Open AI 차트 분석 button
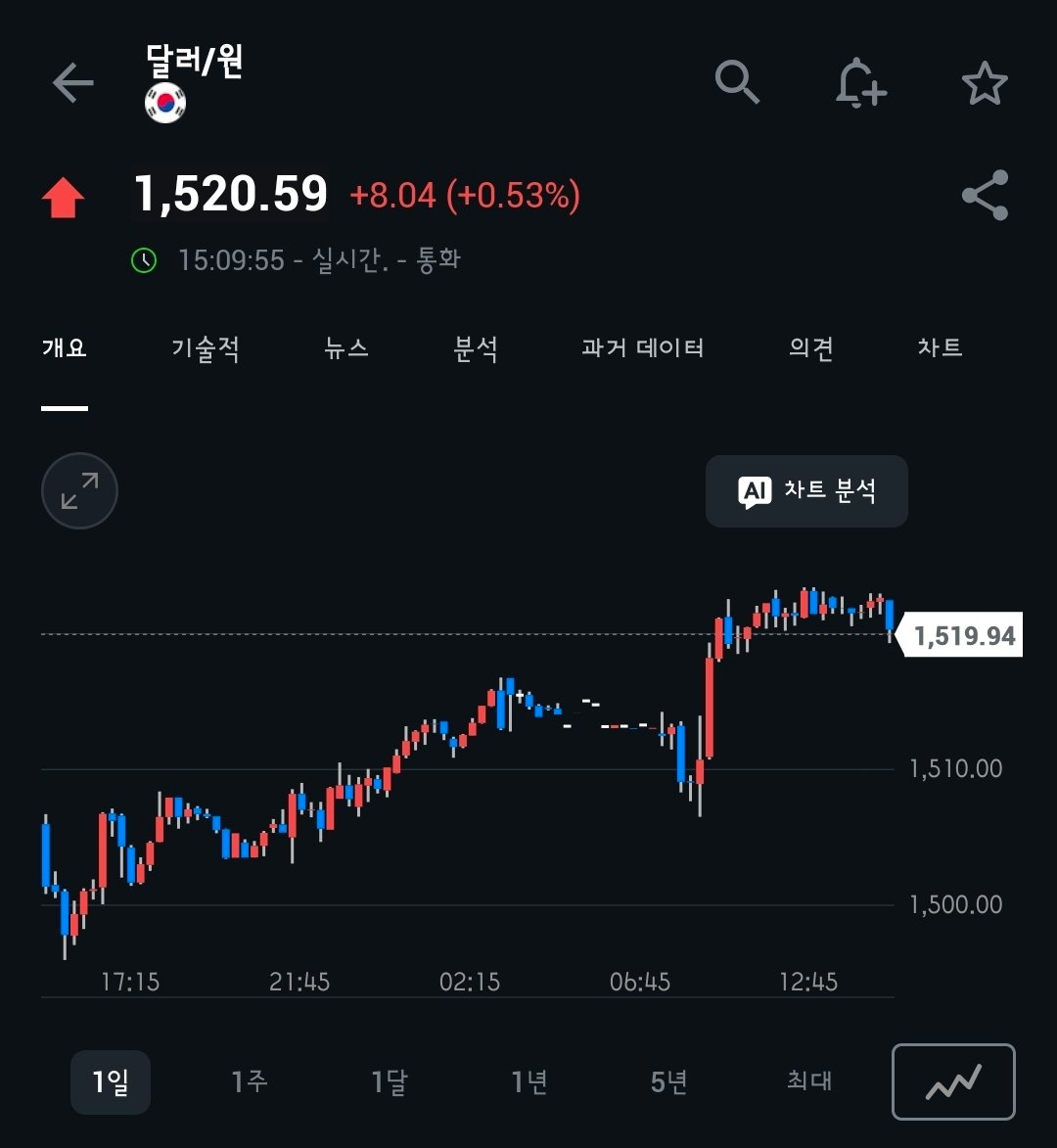Screen dimensions: 1057x1148 [806, 491]
